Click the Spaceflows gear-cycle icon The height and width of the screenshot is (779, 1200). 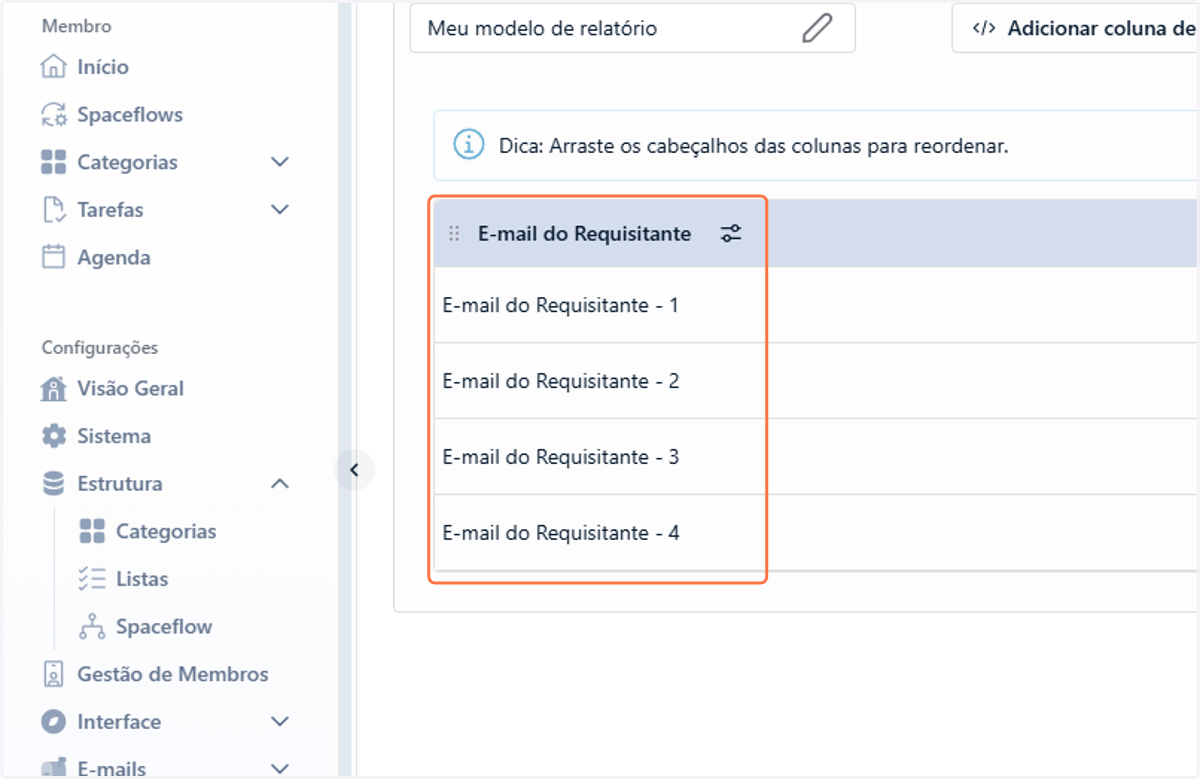[x=53, y=115]
